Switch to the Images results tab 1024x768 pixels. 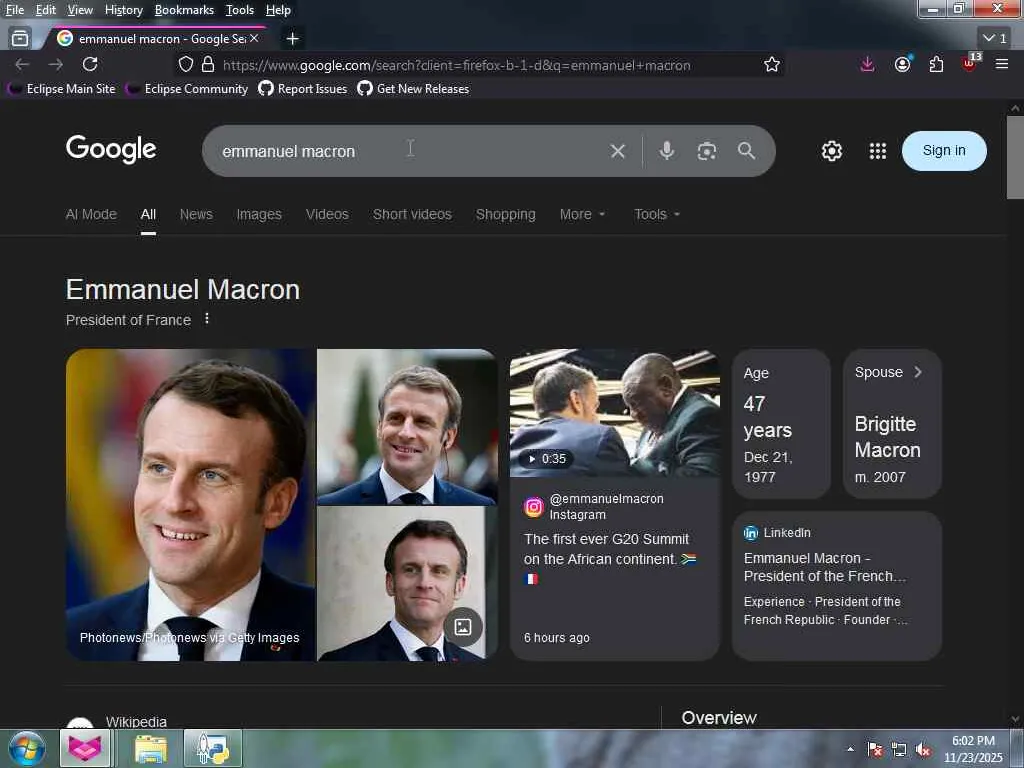(259, 214)
